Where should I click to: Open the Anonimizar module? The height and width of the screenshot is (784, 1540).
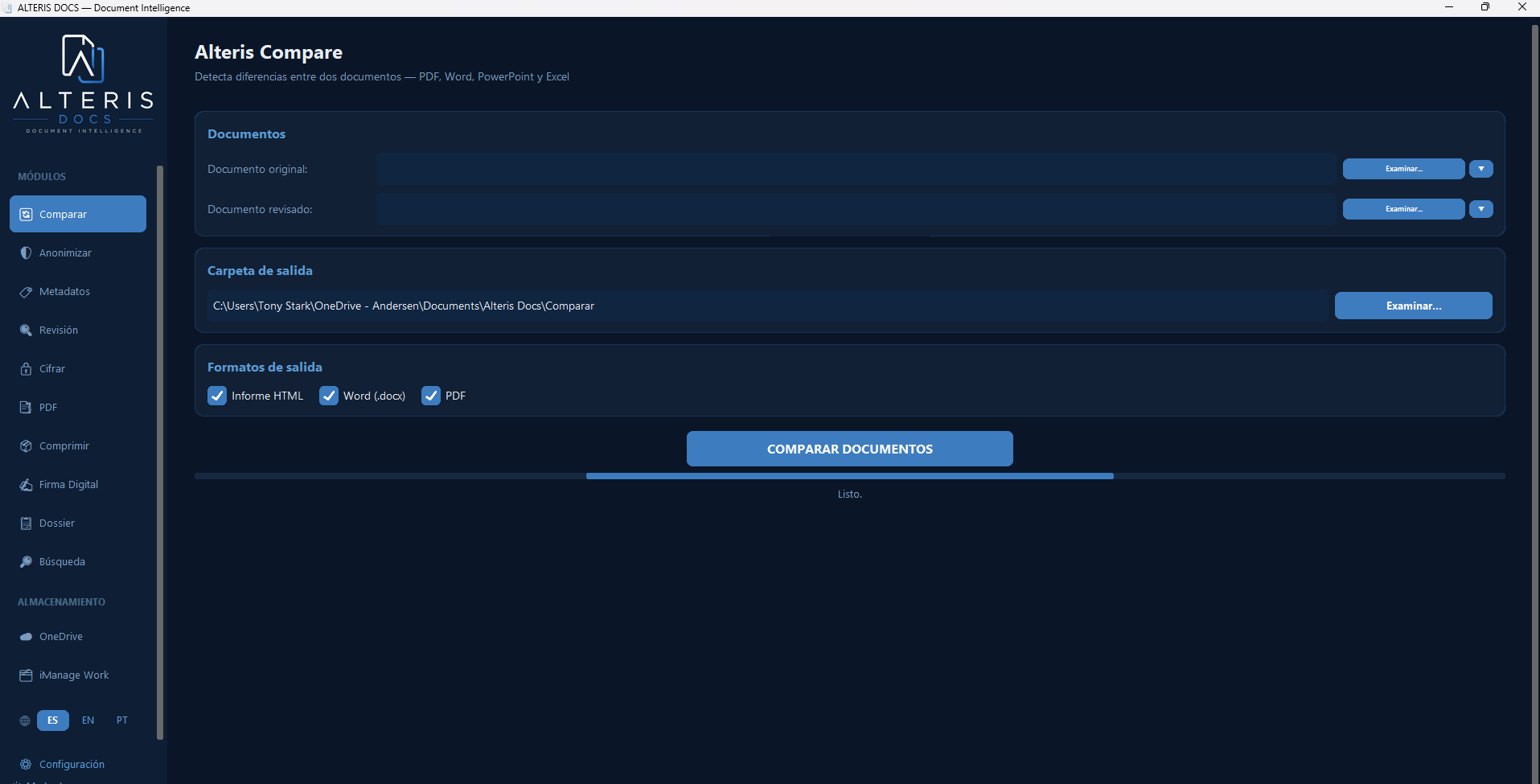78,253
